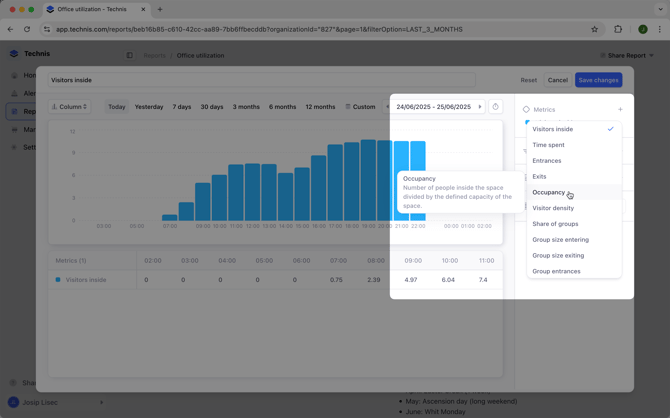Open the browser extensions puzzle icon

coord(618,29)
